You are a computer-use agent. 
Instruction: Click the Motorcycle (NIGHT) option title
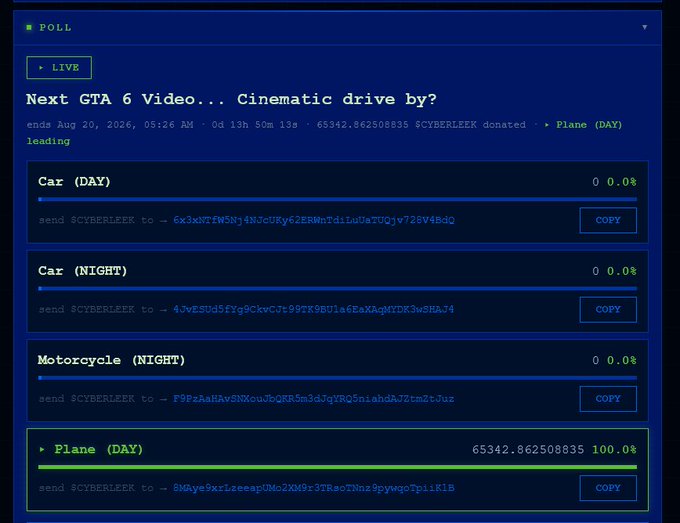coord(111,360)
